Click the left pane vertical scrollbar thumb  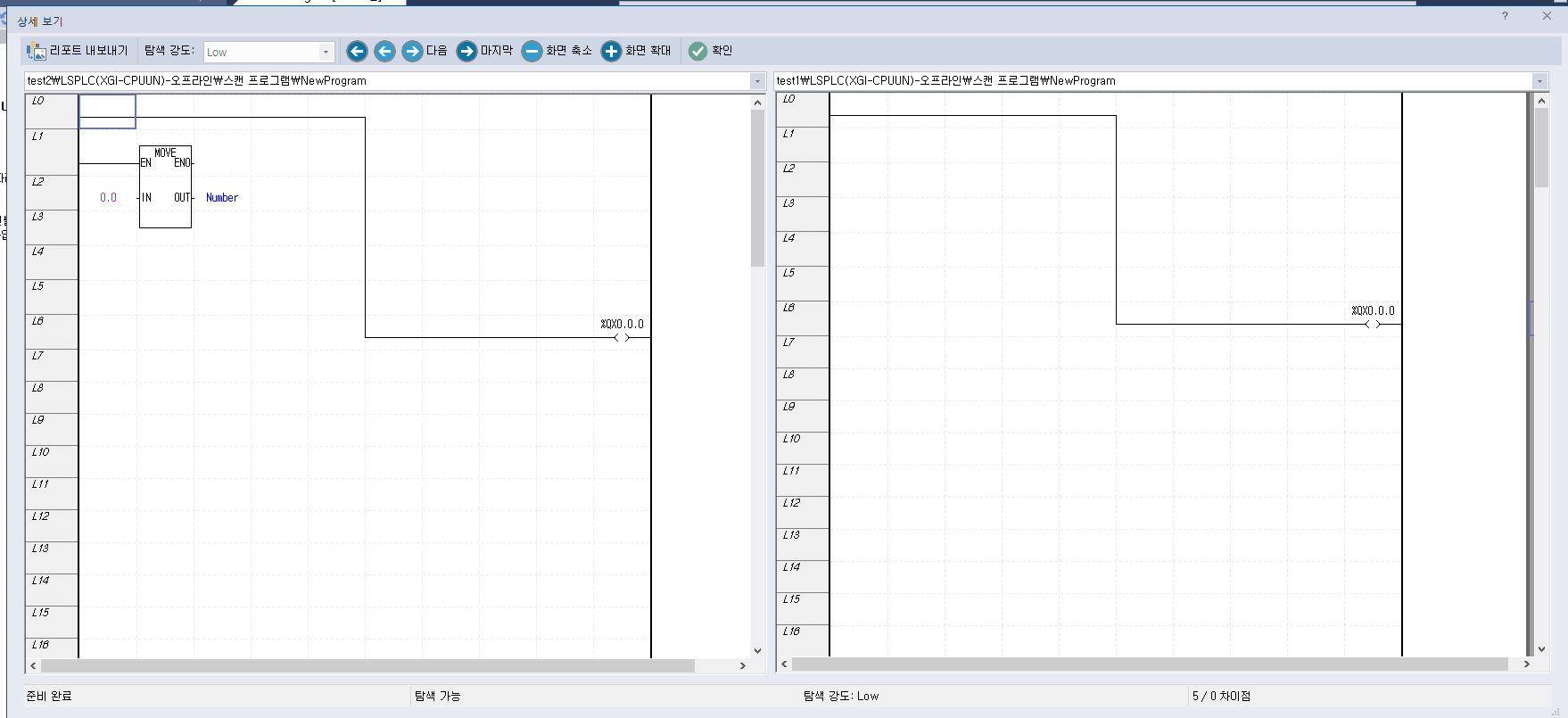tap(757, 188)
